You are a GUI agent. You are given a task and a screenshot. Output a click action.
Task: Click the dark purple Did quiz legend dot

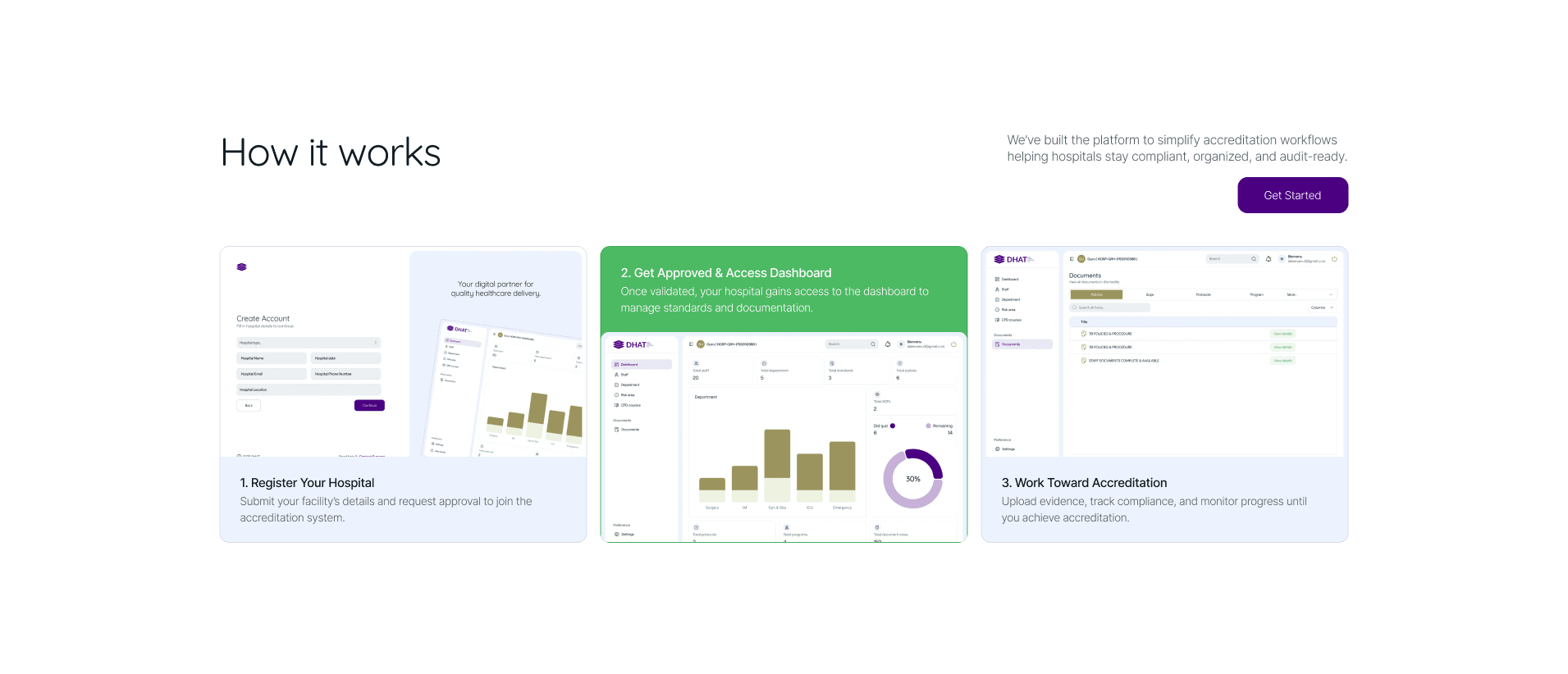pos(893,426)
